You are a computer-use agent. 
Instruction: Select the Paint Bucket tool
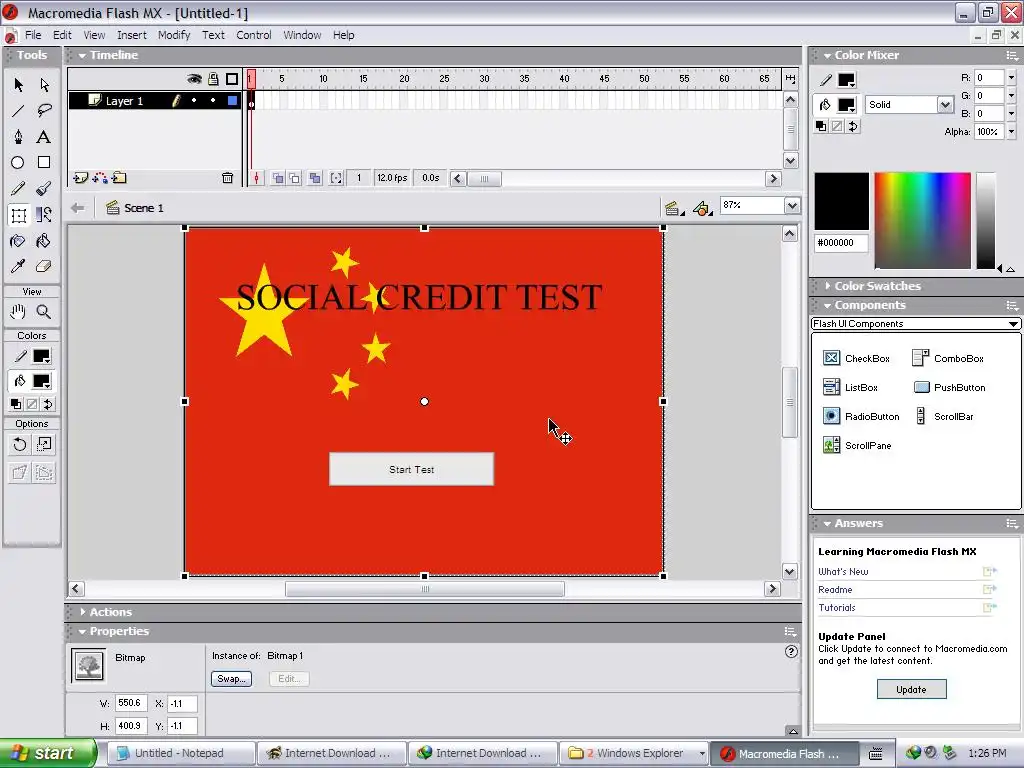coord(44,241)
